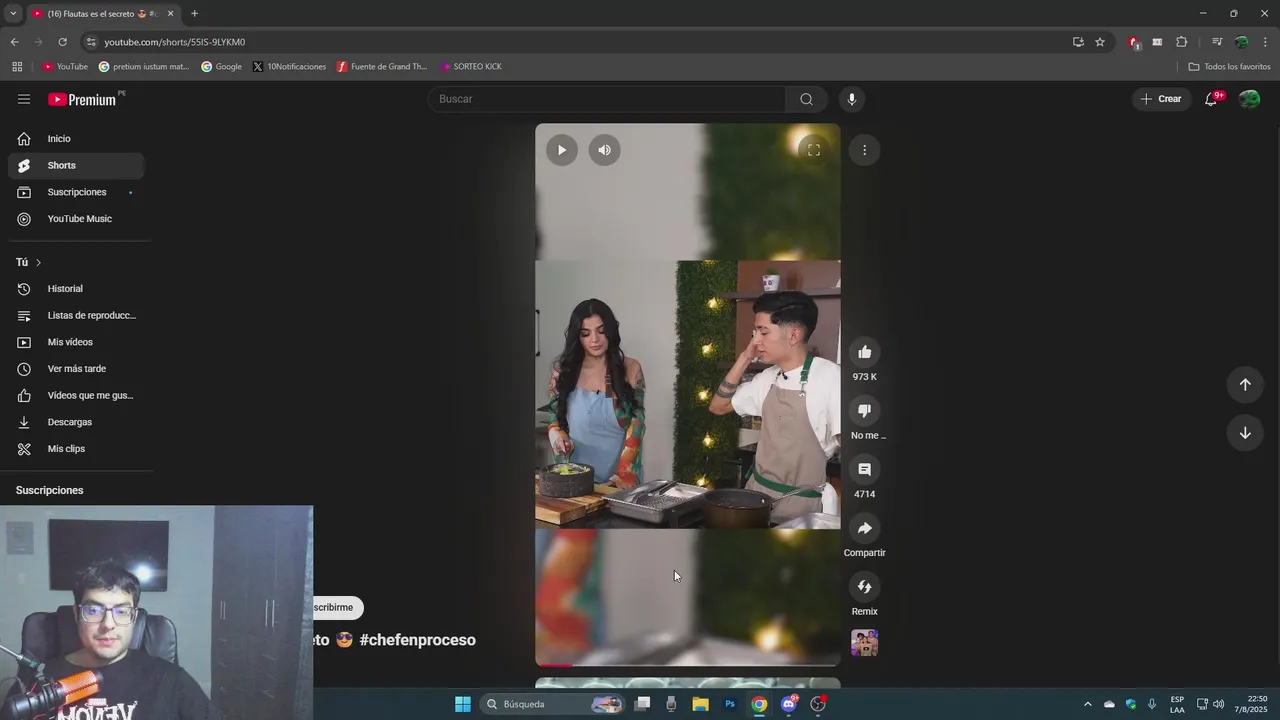Go back in the browser

pyautogui.click(x=14, y=42)
